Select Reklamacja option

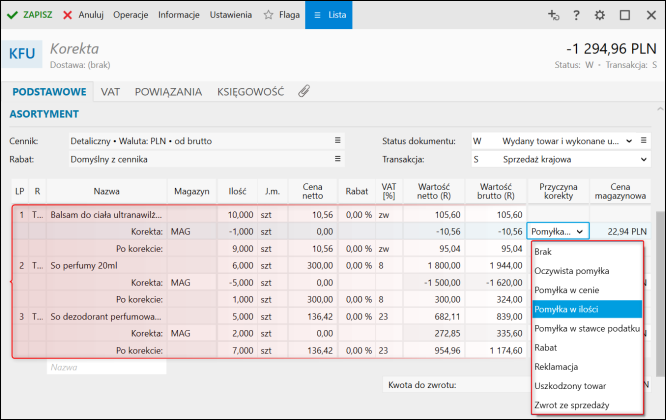point(587,367)
